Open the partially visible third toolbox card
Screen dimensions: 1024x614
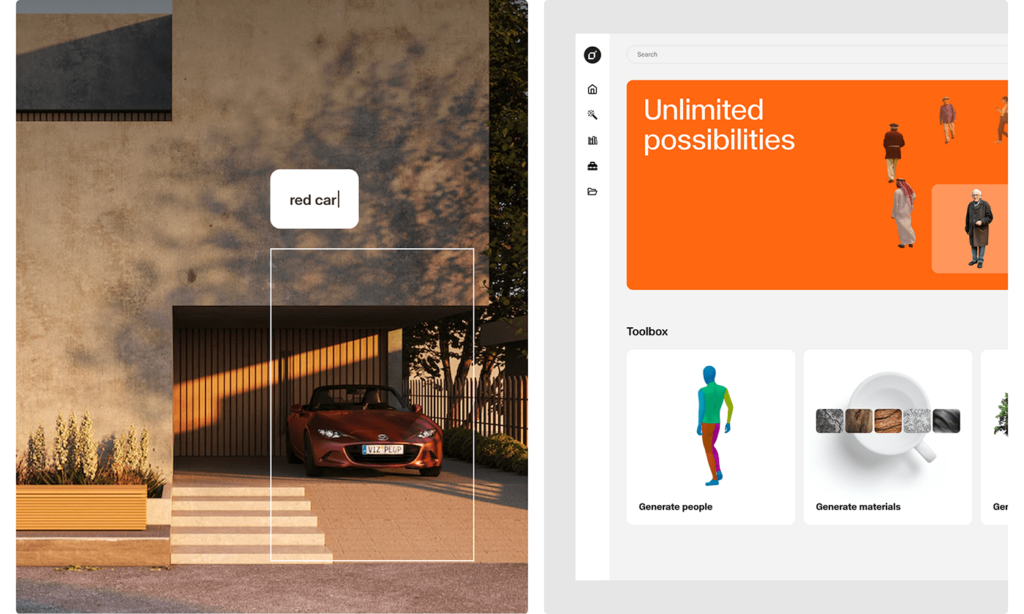click(995, 437)
